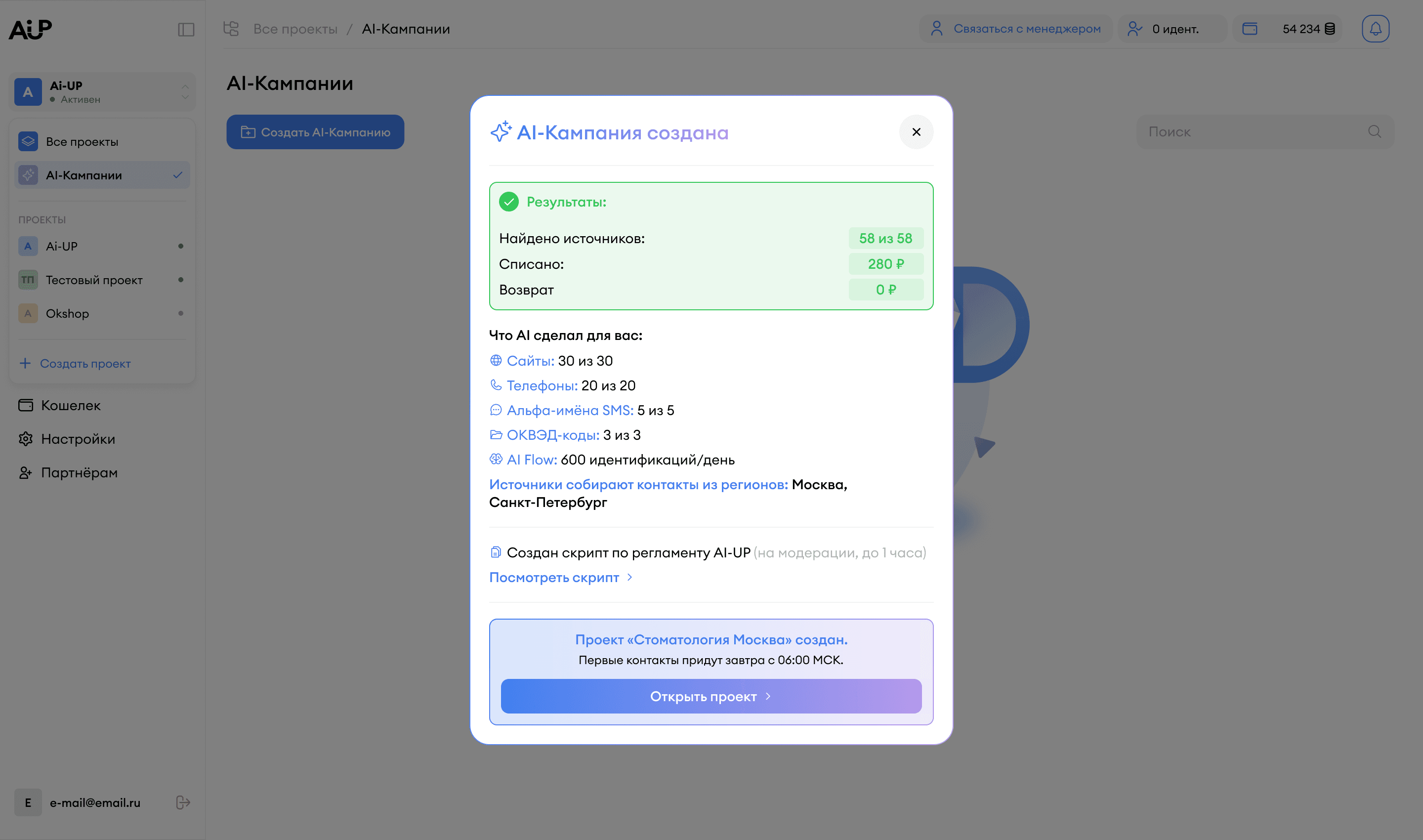1423x840 pixels.
Task: Click the ТП project avatar icon
Action: (x=28, y=280)
